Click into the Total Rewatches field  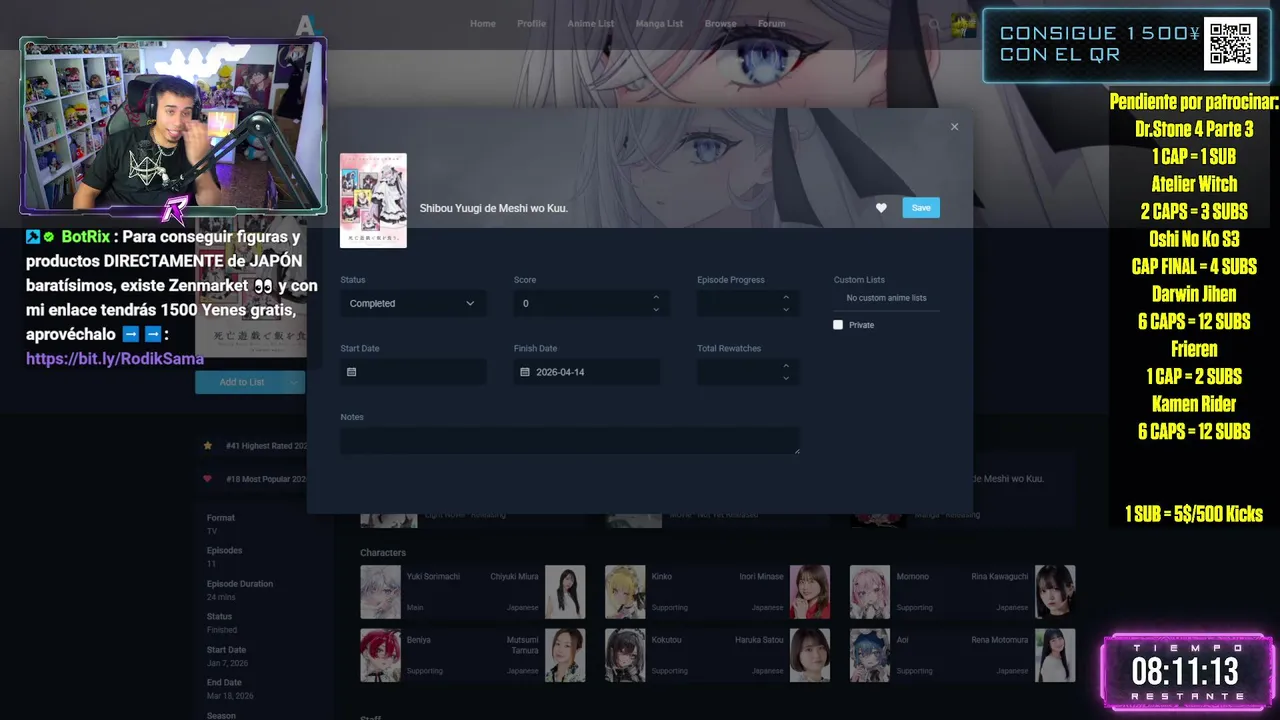748,372
